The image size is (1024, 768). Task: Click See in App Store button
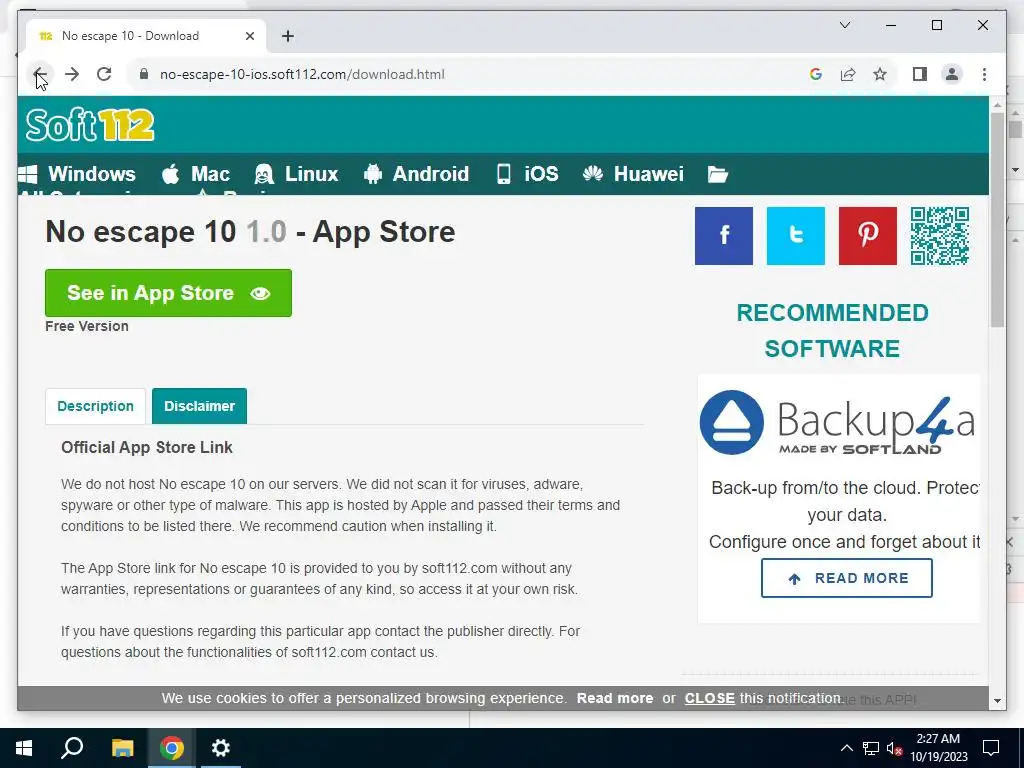pos(168,293)
